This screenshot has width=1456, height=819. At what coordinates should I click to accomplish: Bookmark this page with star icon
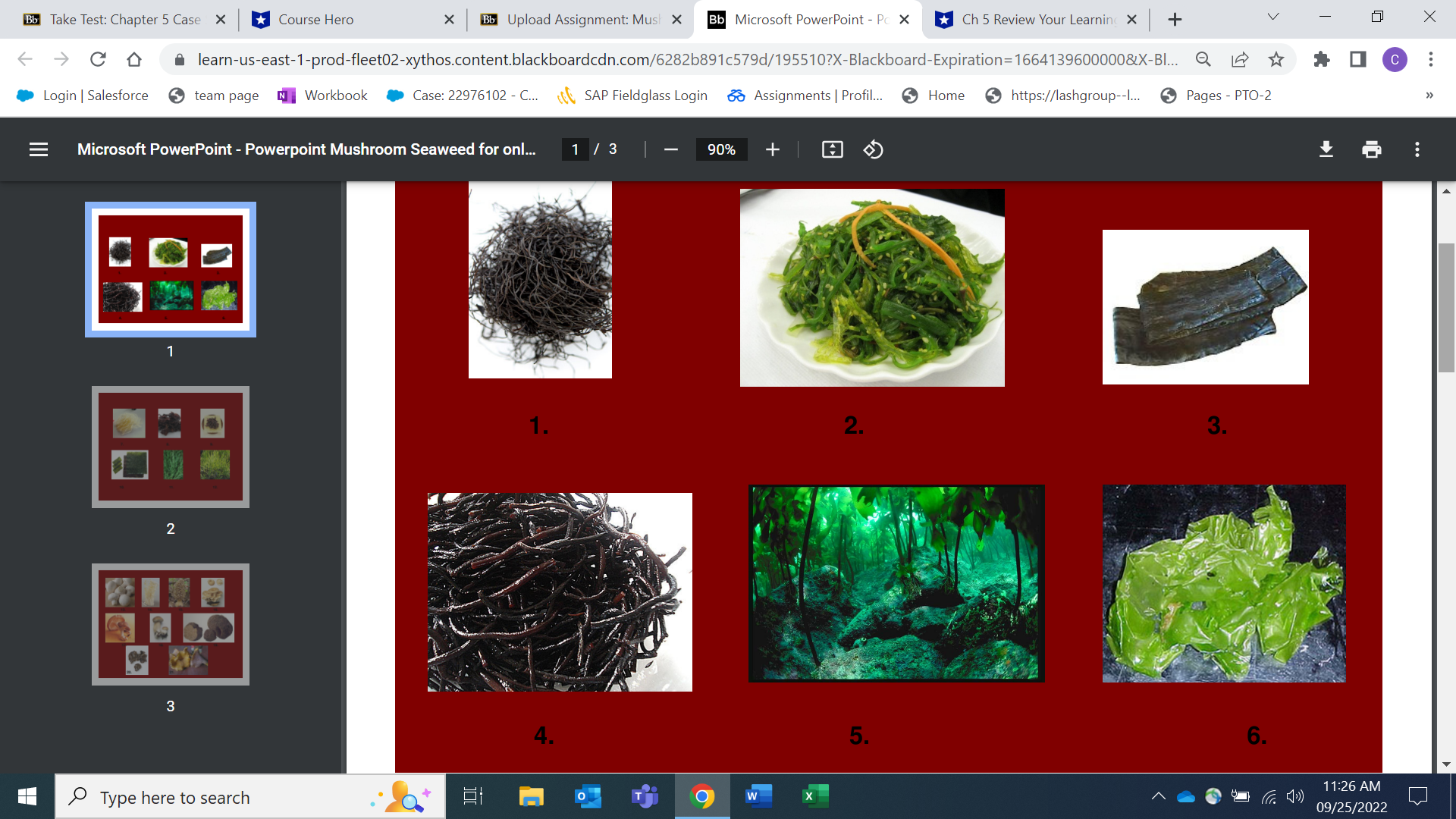tap(1276, 59)
